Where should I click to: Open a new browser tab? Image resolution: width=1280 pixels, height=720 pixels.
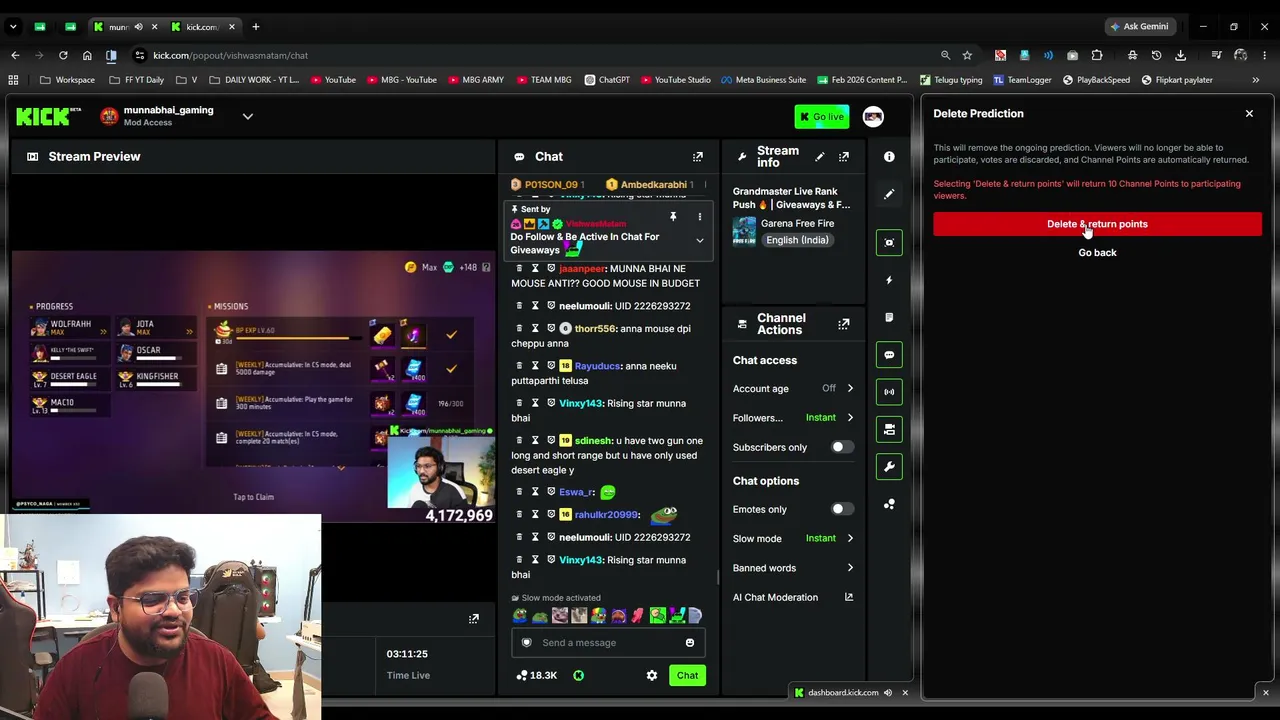(x=256, y=27)
